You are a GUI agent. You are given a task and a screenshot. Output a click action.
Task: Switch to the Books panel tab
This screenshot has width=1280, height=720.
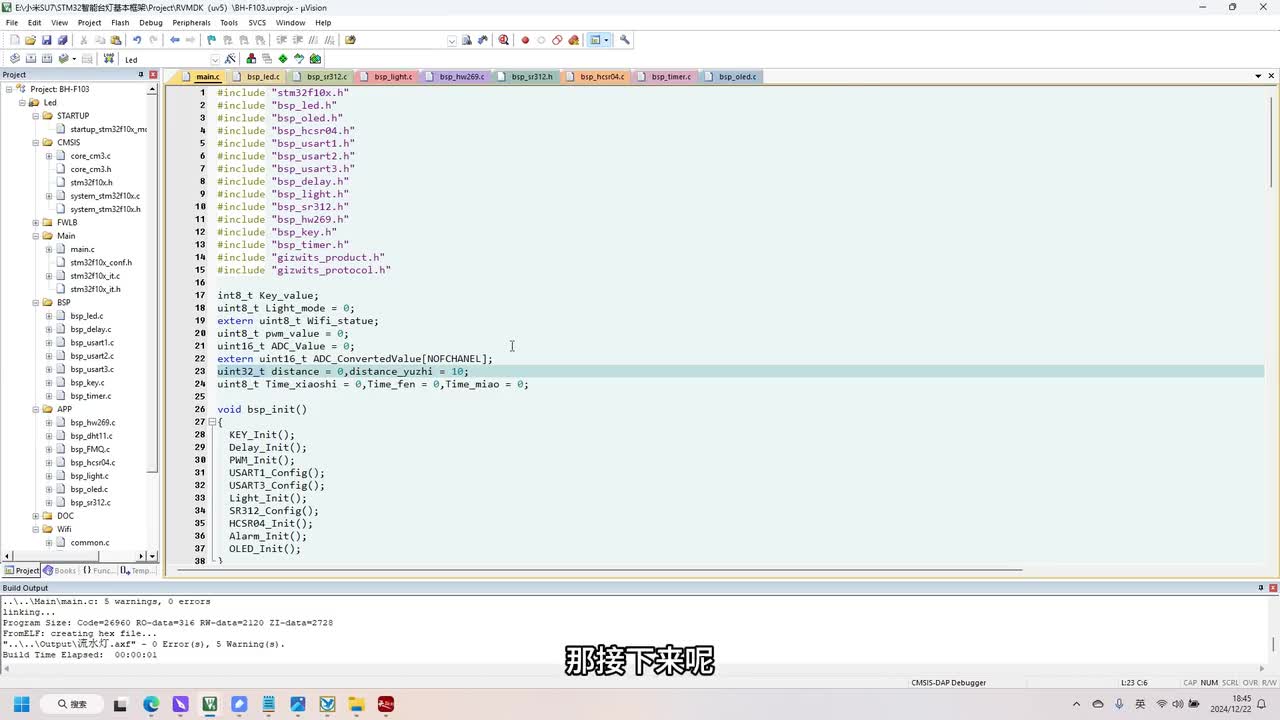pyautogui.click(x=60, y=570)
